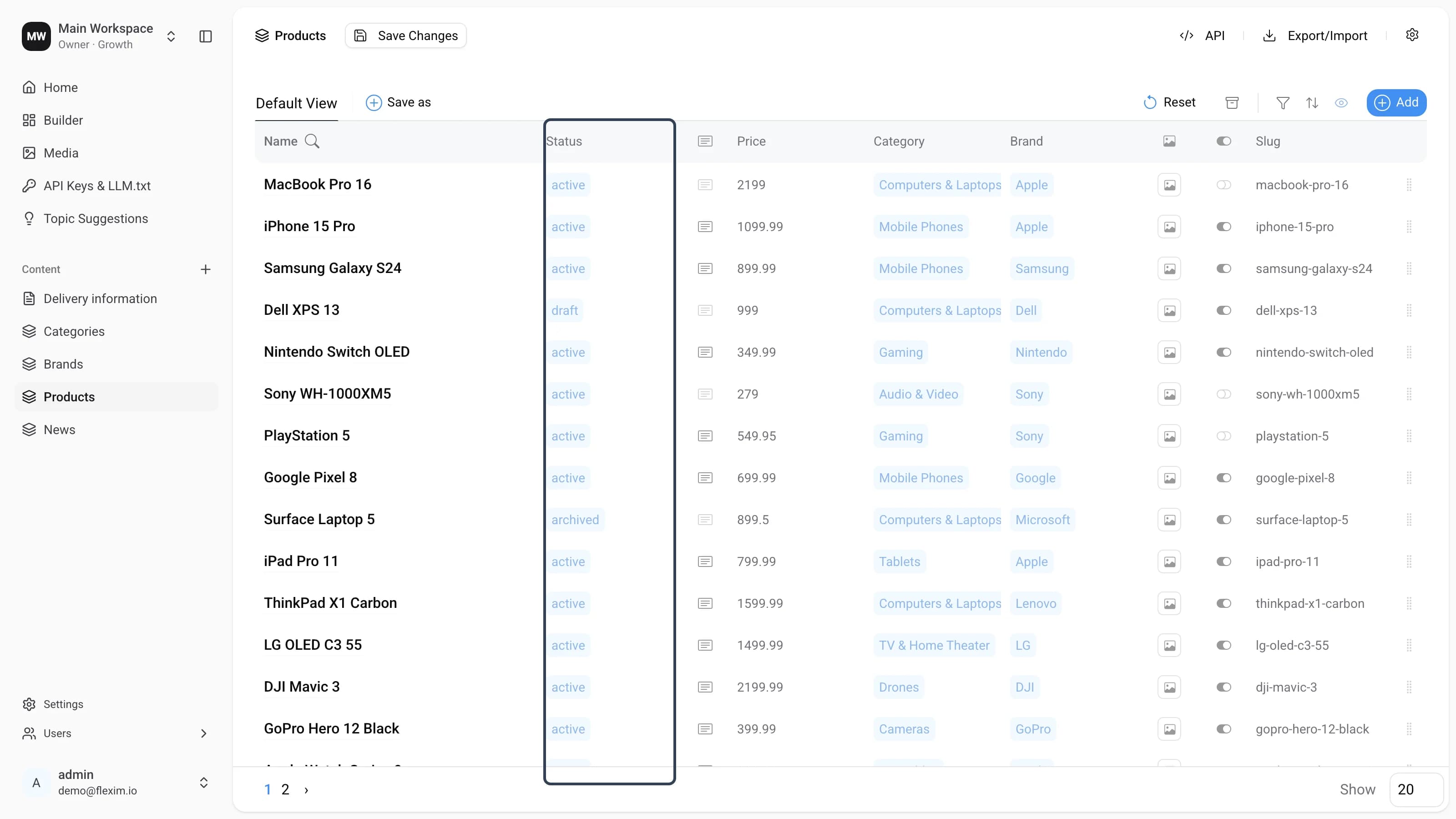Click the blue Add button
The height and width of the screenshot is (819, 1456).
(1396, 102)
